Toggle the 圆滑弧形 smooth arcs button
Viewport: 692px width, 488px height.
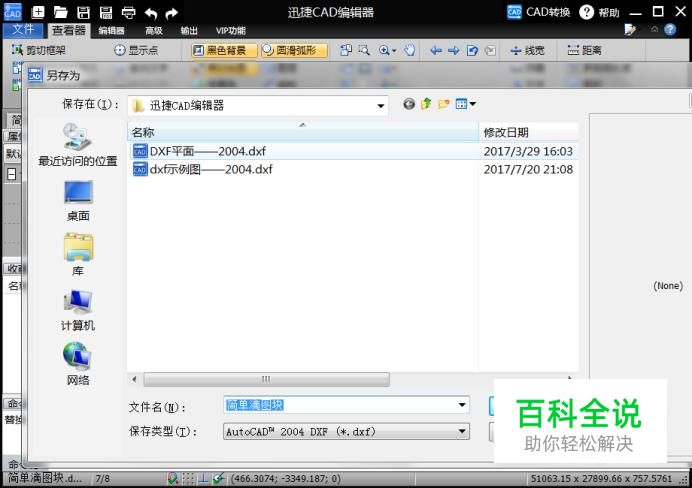[294, 50]
